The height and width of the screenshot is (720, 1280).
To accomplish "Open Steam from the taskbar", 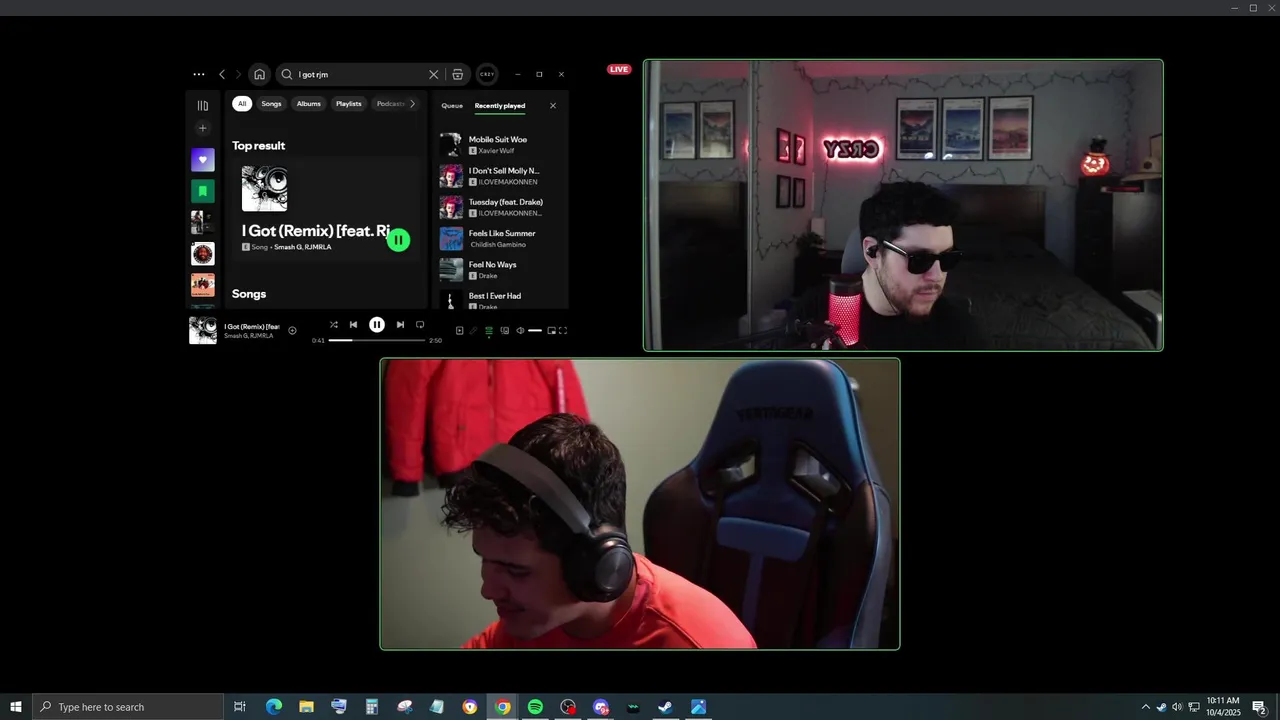I will pos(666,707).
